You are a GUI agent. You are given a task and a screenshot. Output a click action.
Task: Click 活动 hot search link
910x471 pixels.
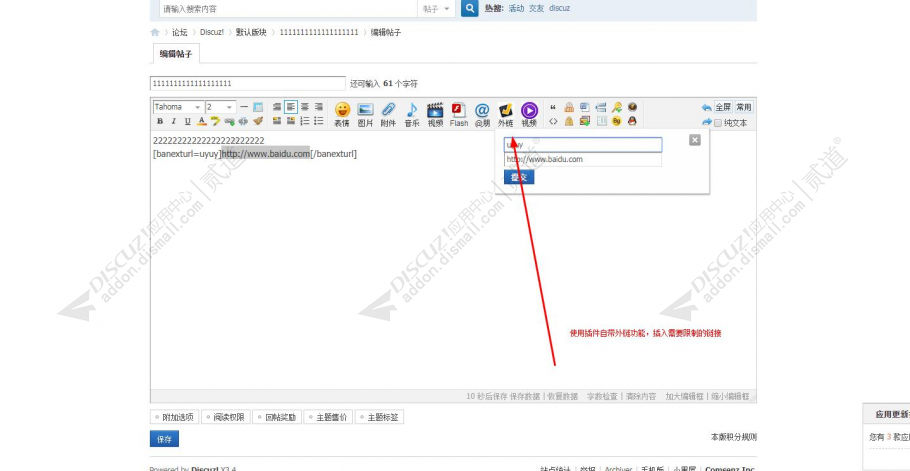point(516,9)
